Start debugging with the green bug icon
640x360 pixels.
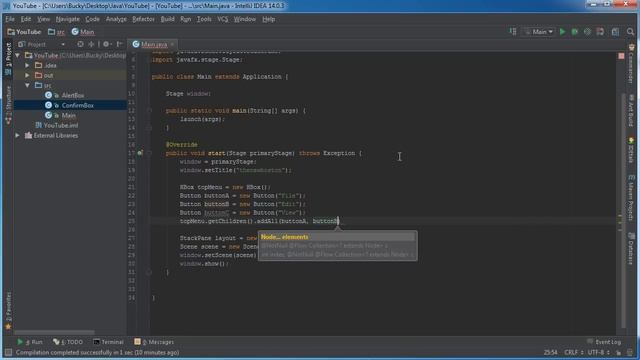[575, 31]
